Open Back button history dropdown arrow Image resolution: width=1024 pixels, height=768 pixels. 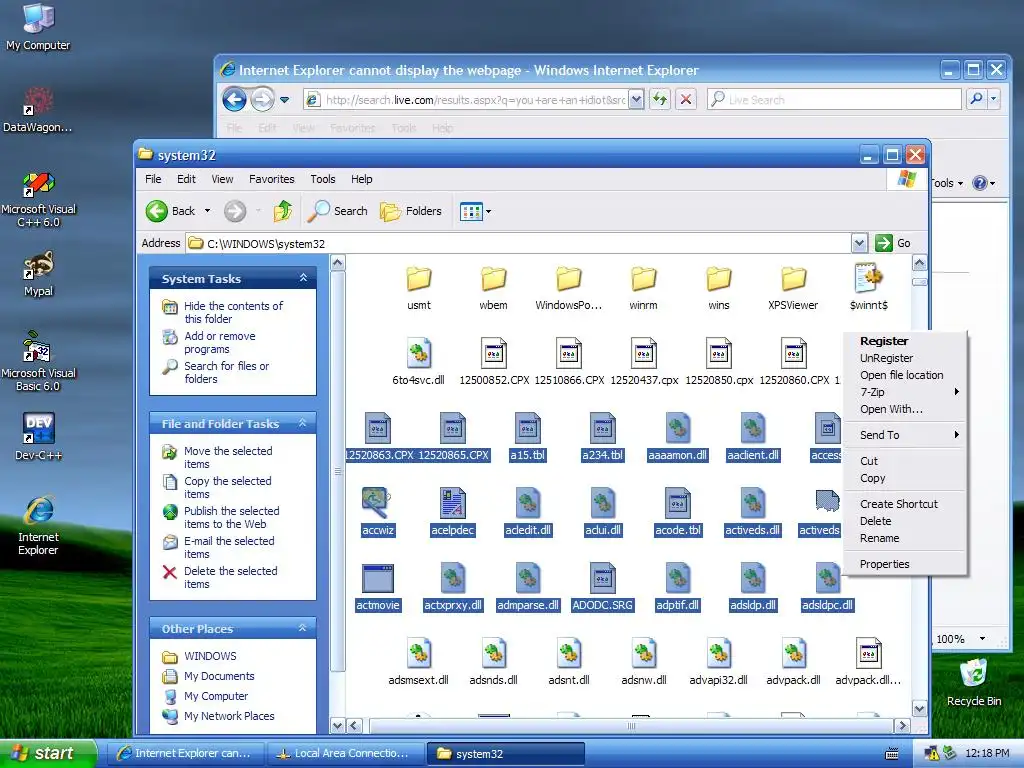[x=208, y=211]
